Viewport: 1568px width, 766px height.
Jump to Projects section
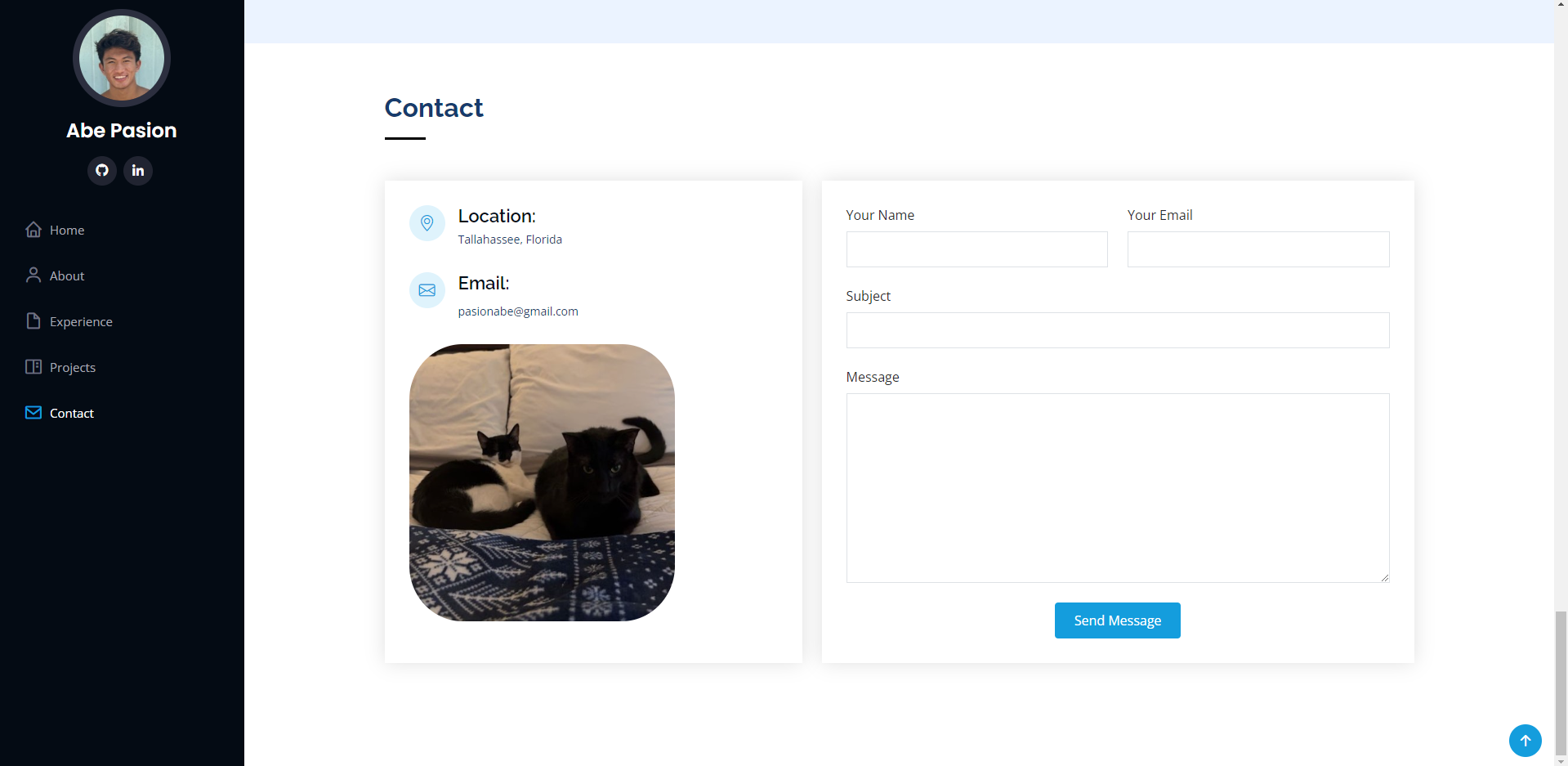[x=73, y=368]
